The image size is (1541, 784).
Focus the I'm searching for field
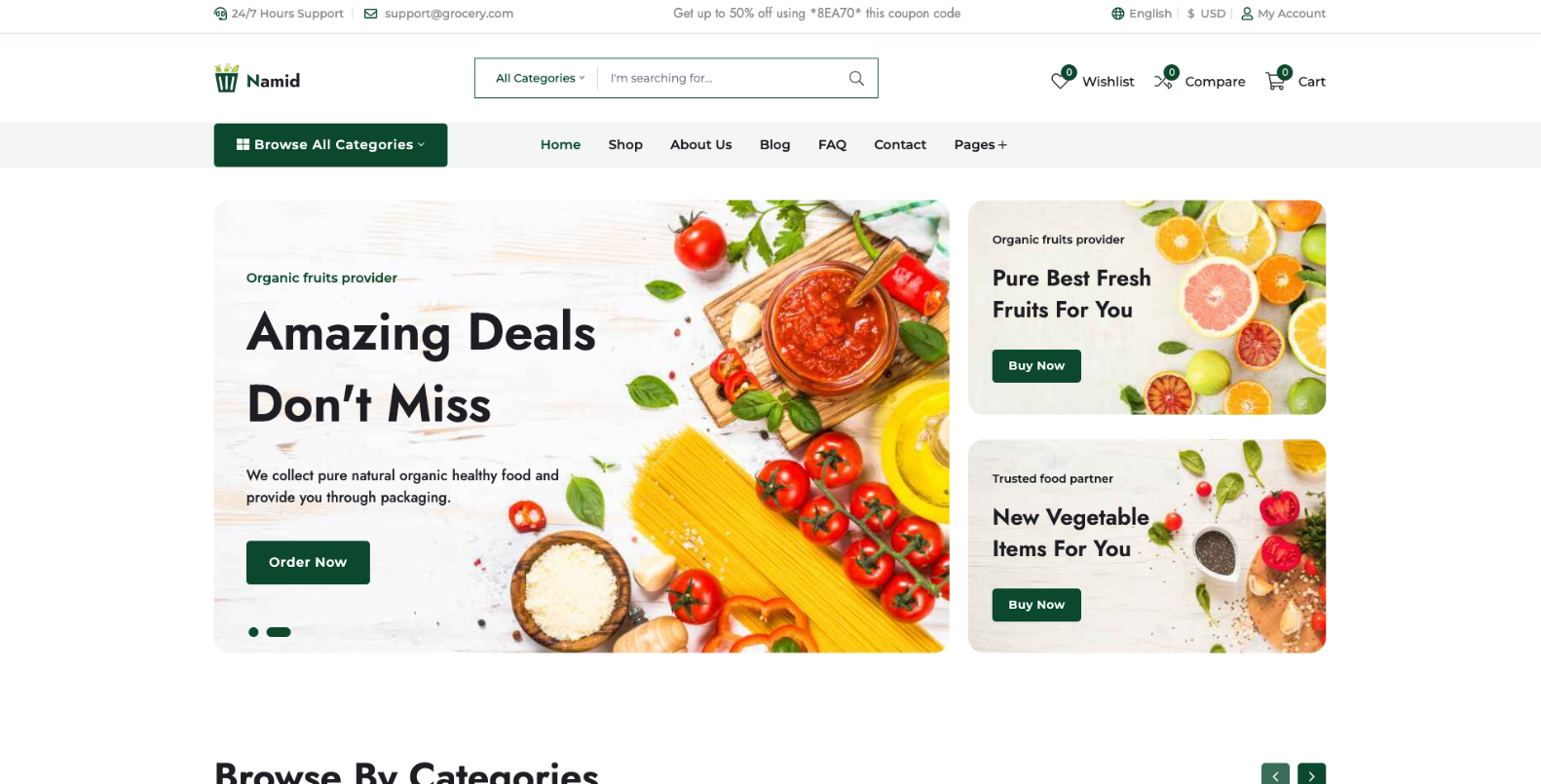pos(722,78)
